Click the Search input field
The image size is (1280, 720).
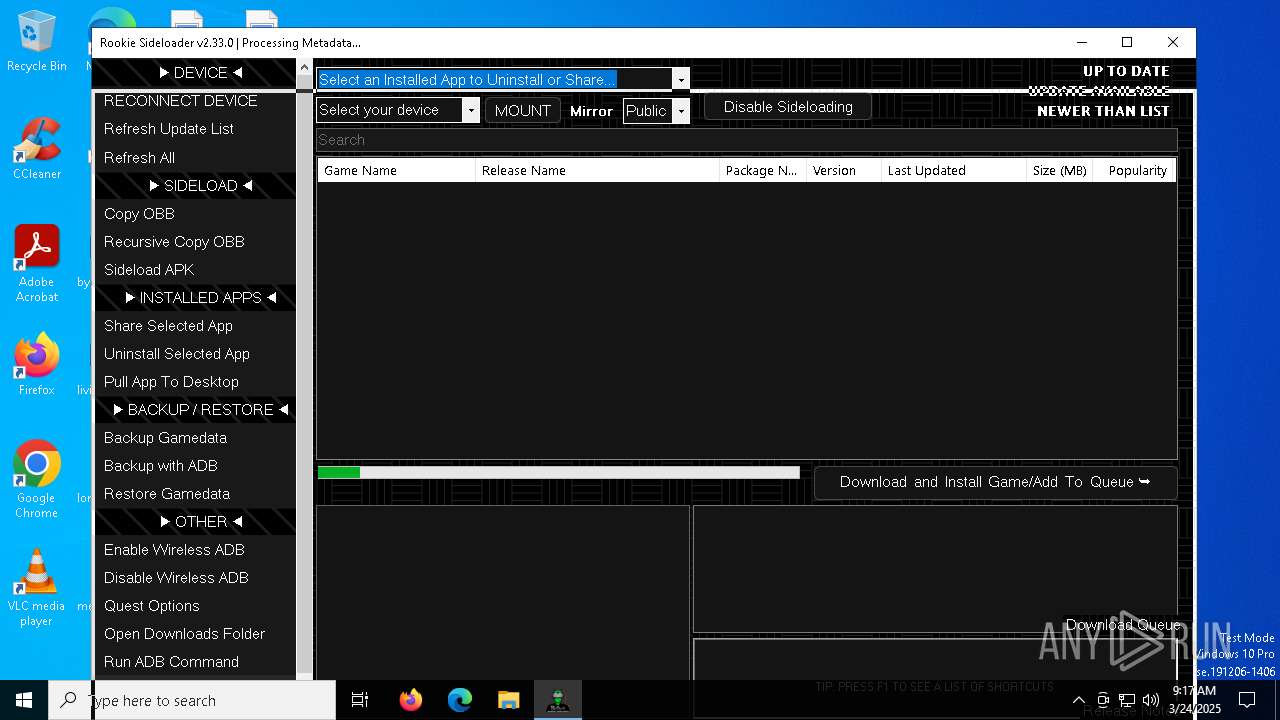coord(746,140)
